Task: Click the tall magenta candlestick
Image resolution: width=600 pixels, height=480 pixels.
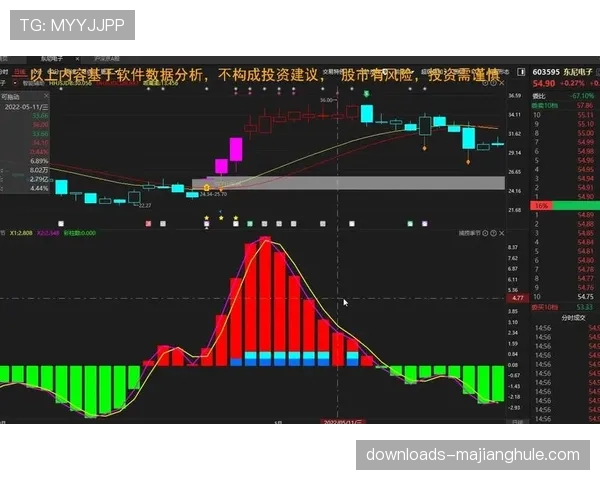Action: pyautogui.click(x=236, y=149)
